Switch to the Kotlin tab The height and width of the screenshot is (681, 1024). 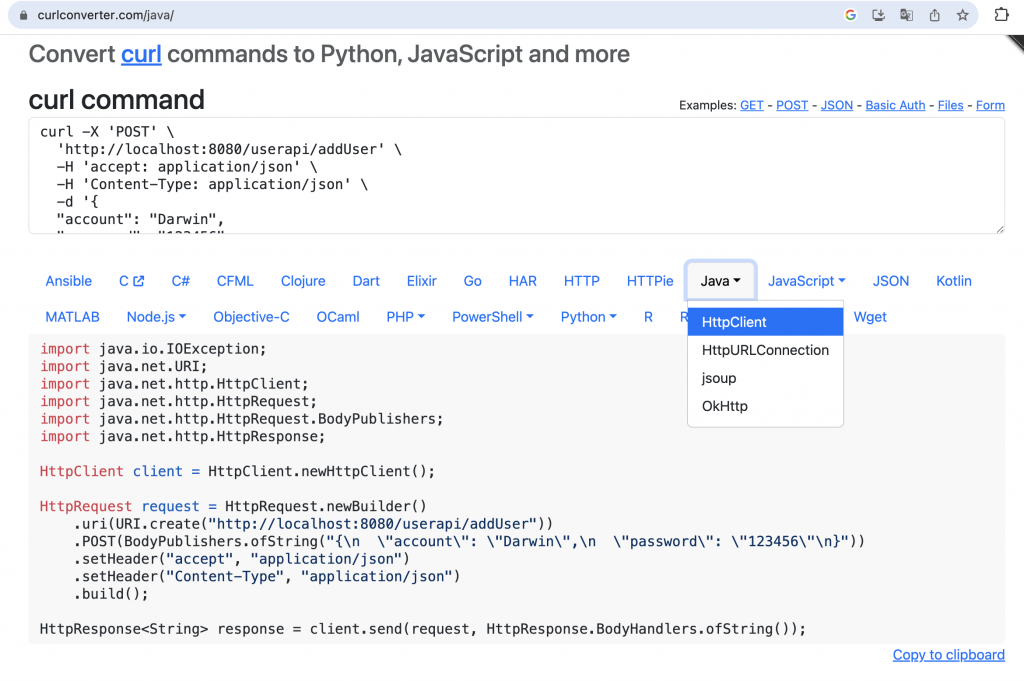(953, 281)
